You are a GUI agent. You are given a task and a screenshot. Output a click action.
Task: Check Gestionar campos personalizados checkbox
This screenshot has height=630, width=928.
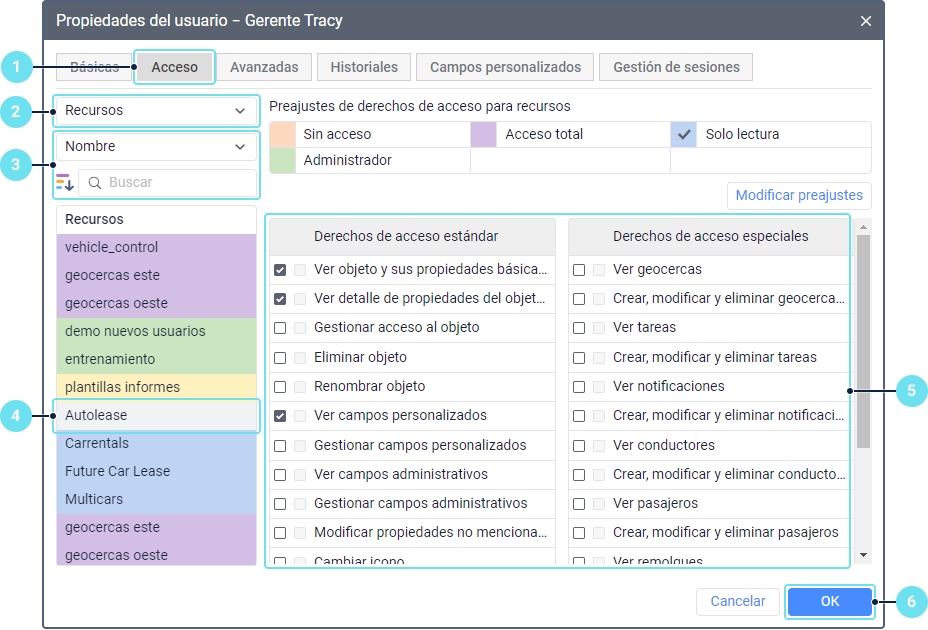(280, 446)
